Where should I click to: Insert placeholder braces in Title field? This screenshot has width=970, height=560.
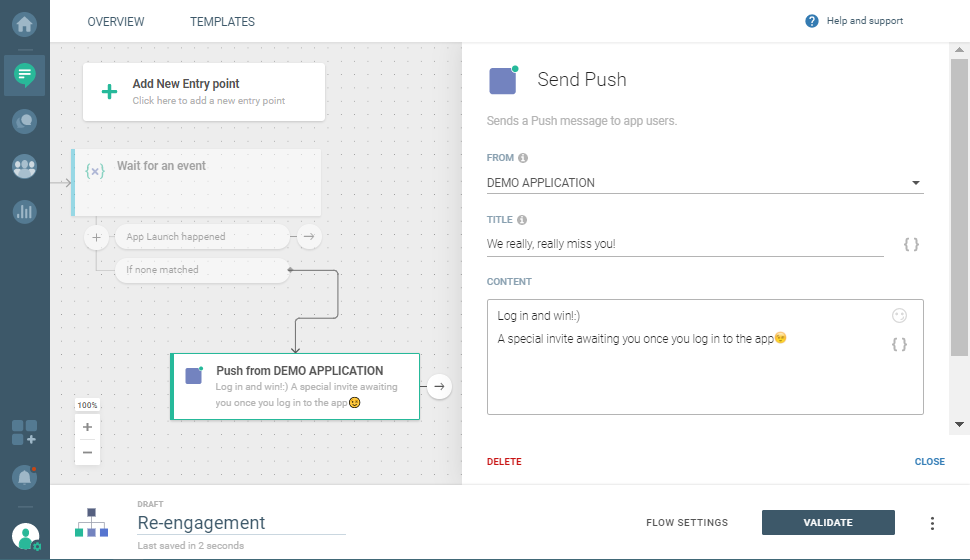point(911,244)
